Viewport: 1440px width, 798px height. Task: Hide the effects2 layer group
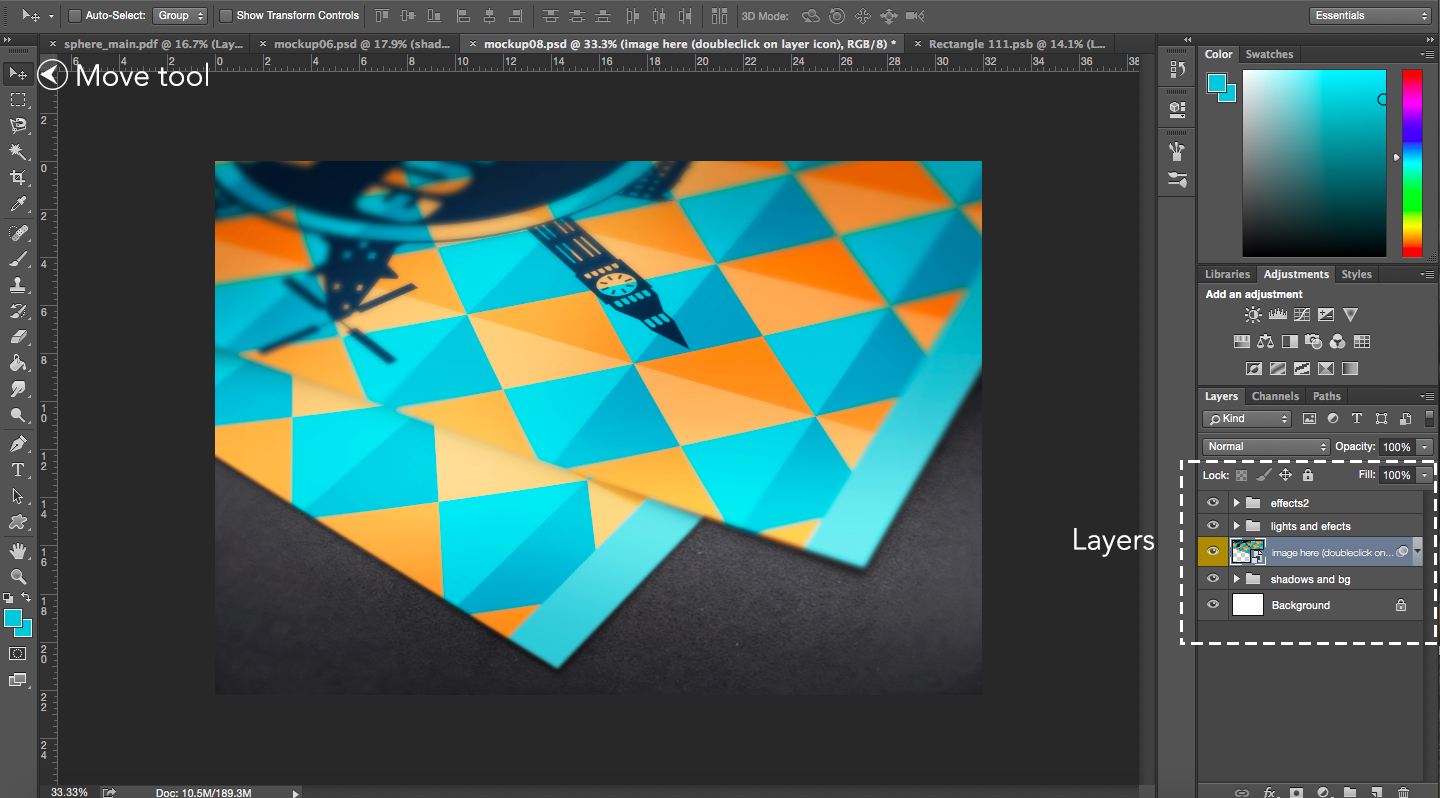point(1213,503)
